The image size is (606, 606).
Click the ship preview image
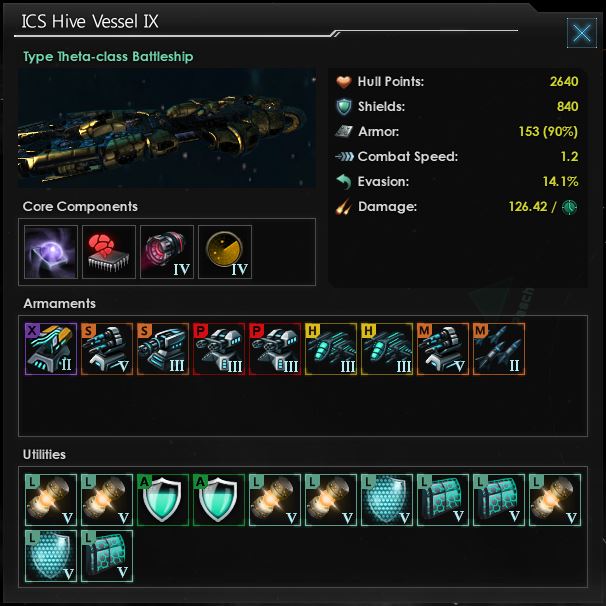[x=167, y=128]
